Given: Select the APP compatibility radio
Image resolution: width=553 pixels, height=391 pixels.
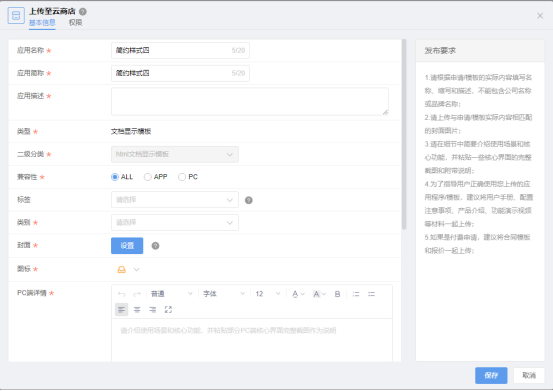Looking at the screenshot, I should click(x=147, y=177).
